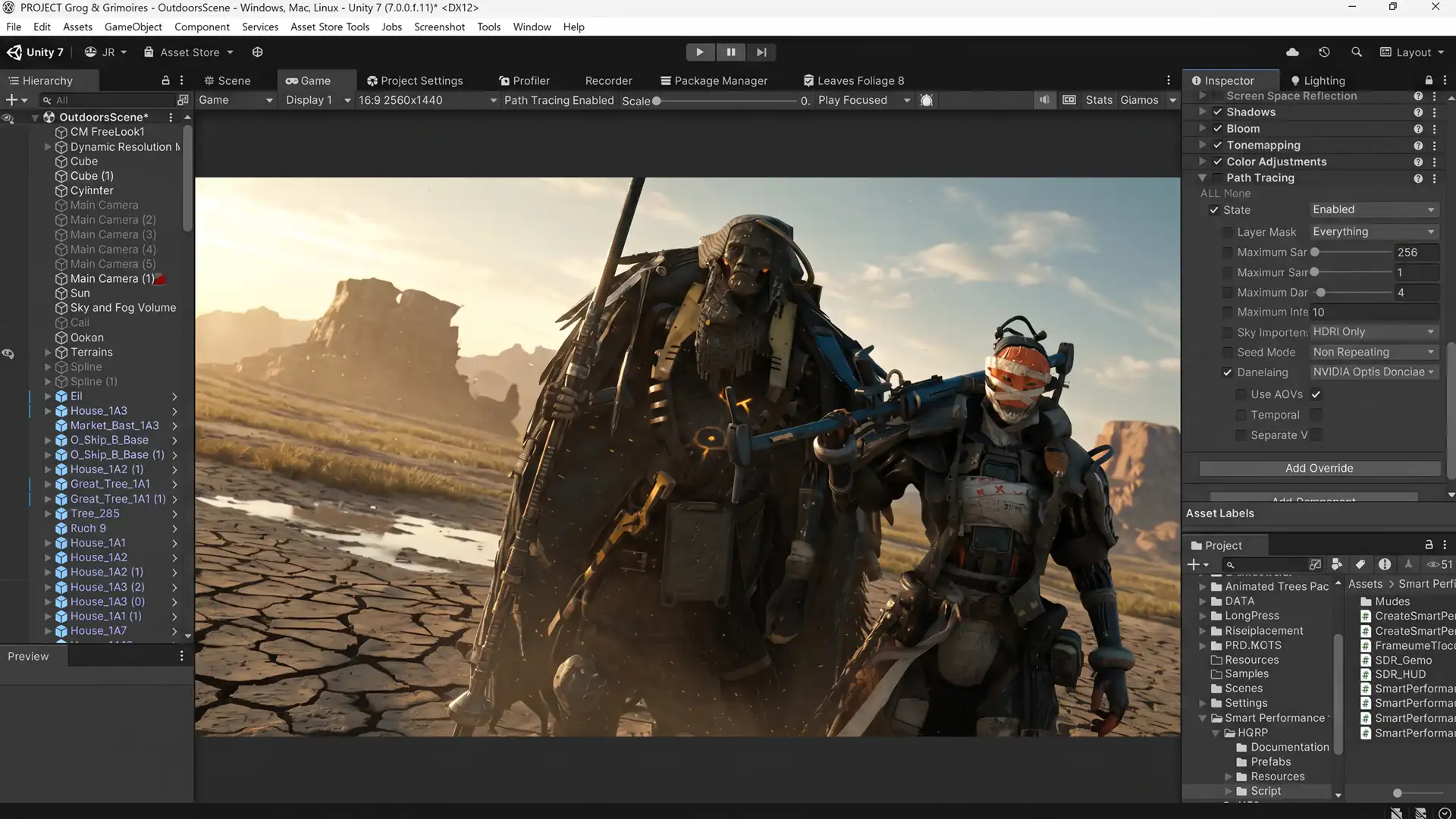
Task: Click the Maximum Intensity value field
Action: tap(1373, 312)
